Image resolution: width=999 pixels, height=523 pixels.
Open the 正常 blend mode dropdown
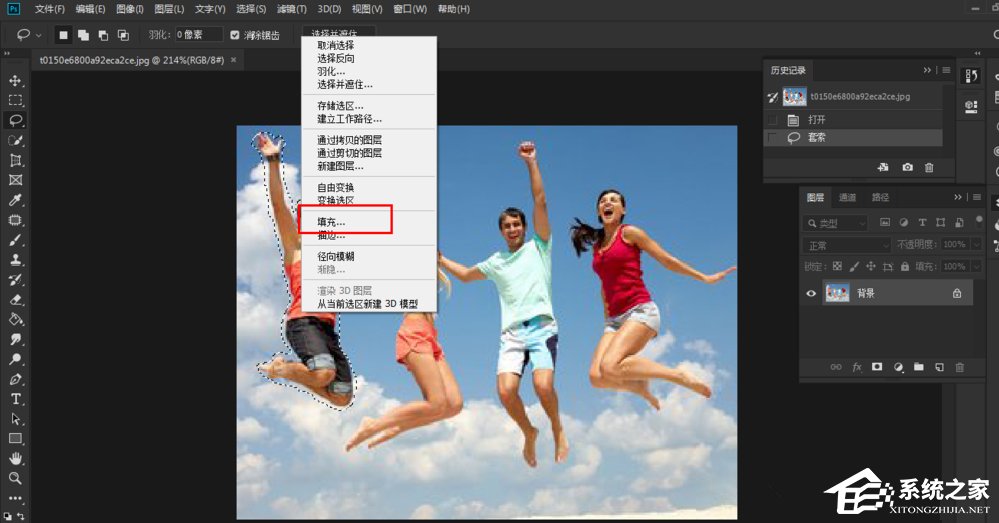coord(847,245)
